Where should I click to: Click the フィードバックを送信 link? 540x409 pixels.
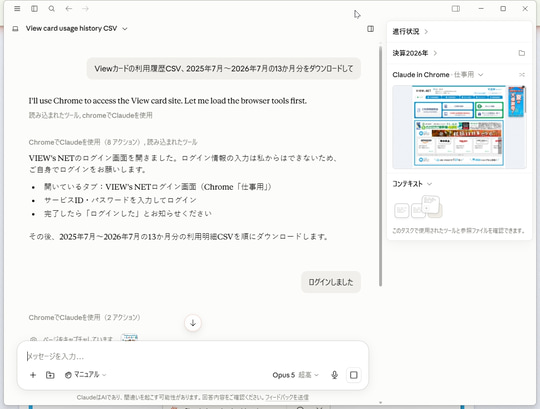pyautogui.click(x=287, y=397)
